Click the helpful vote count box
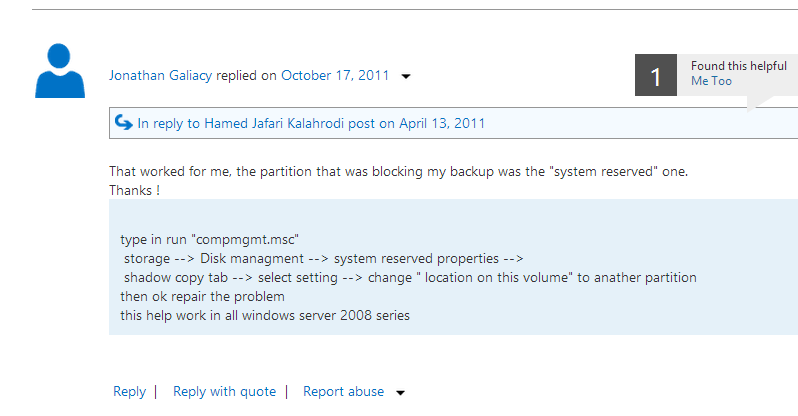The image size is (798, 416). 656,76
